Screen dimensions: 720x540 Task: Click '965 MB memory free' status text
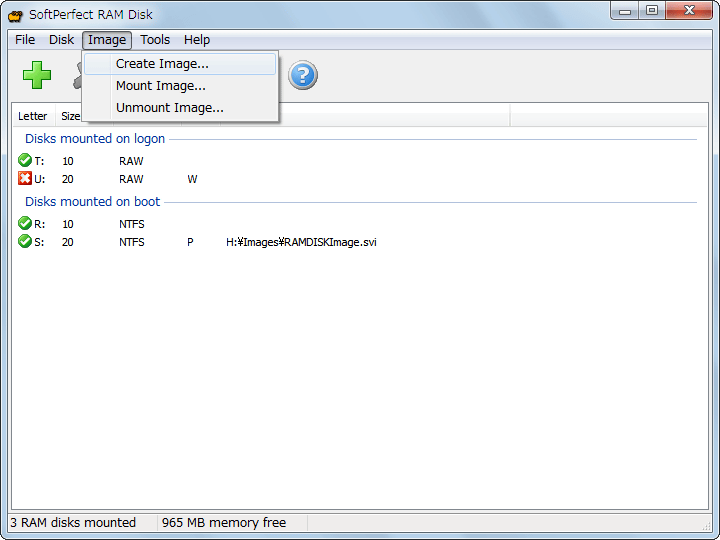(x=224, y=523)
